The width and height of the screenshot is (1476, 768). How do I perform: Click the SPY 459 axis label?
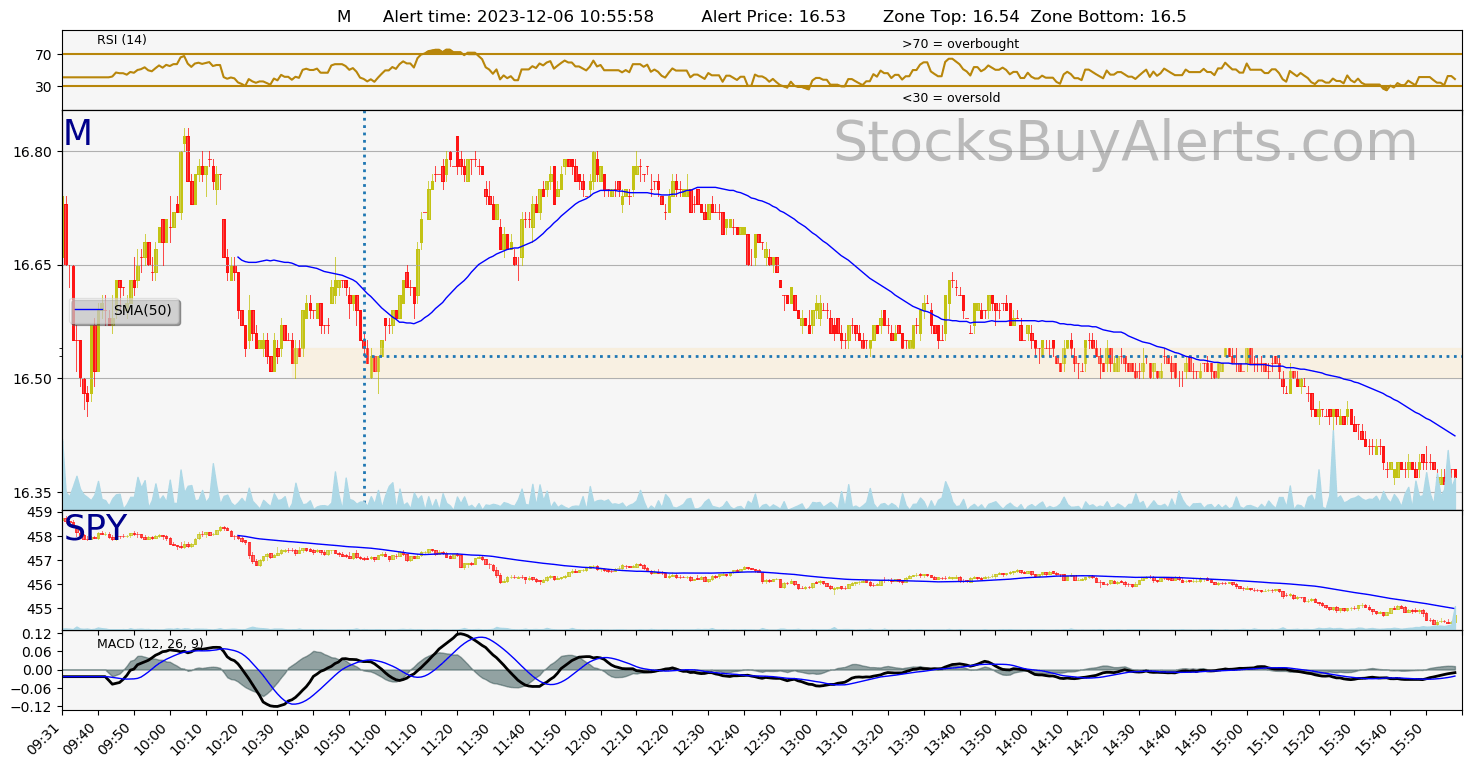click(x=38, y=513)
